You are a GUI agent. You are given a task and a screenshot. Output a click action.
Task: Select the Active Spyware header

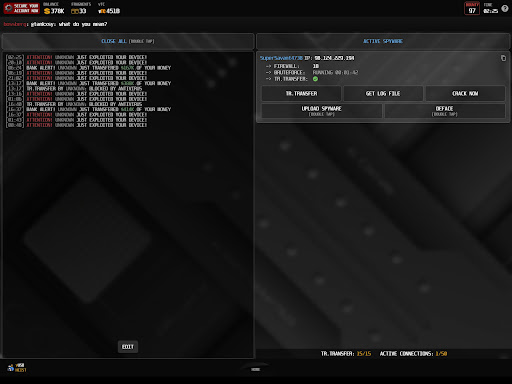383,41
